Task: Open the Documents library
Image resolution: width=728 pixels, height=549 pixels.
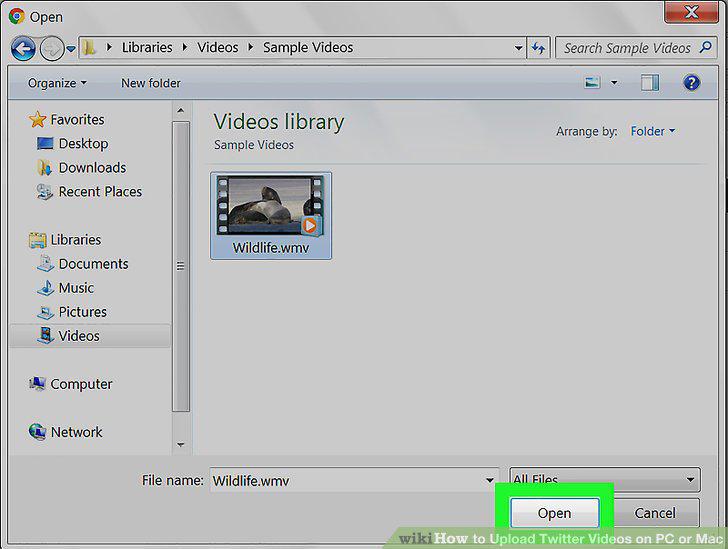Action: click(93, 264)
